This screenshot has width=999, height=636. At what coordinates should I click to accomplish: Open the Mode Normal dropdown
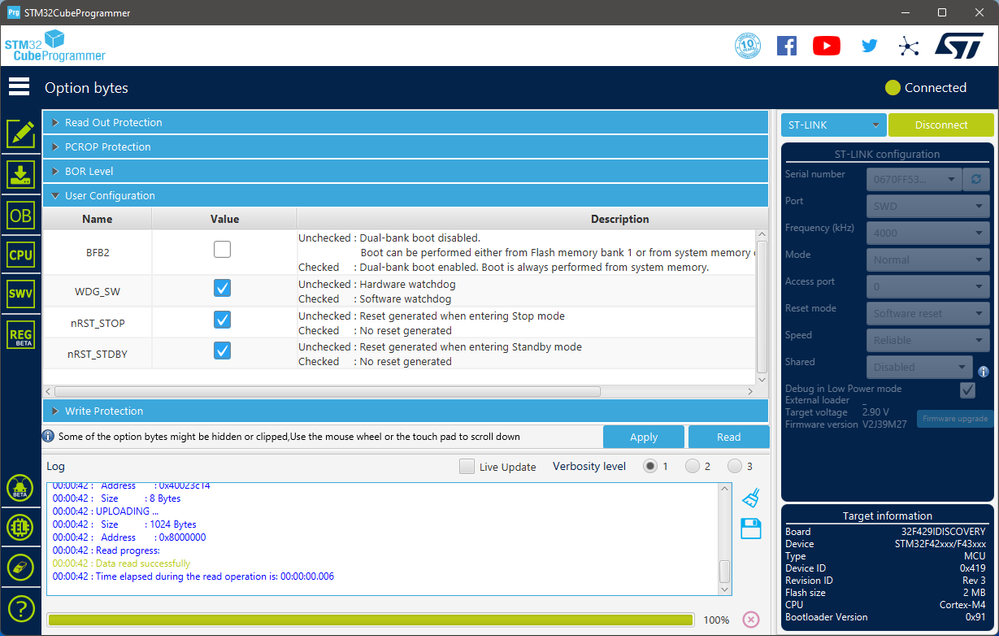928,260
